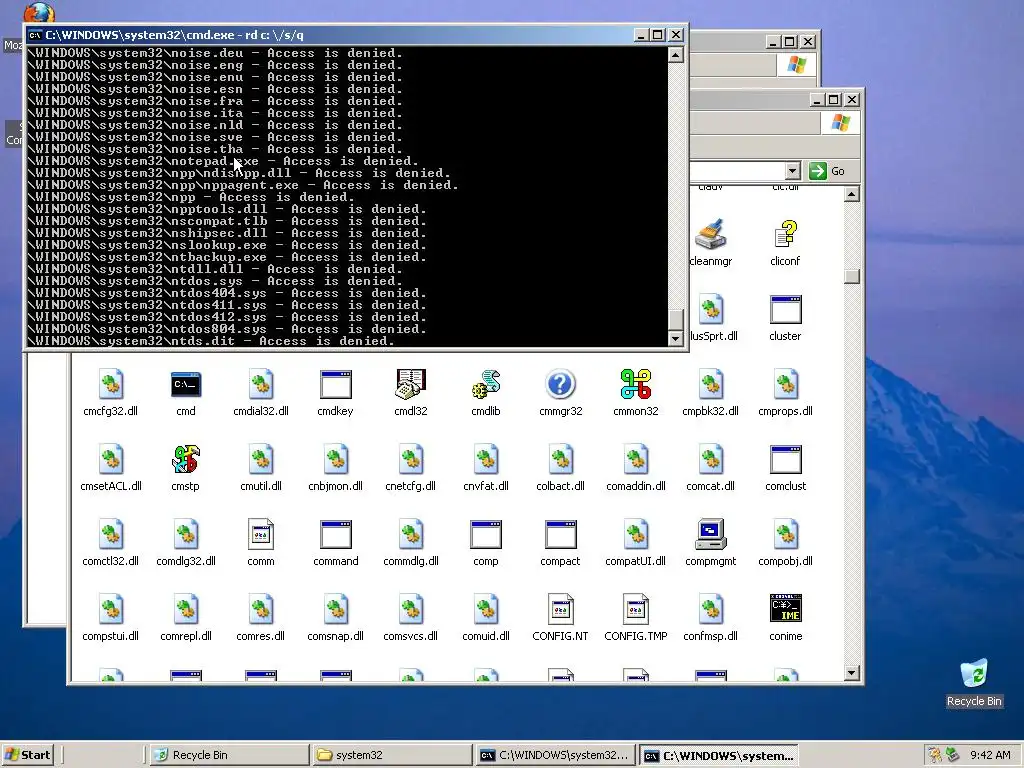Viewport: 1024px width, 768px height.
Task: Select the cmsetACL.dll file icon
Action: click(110, 459)
